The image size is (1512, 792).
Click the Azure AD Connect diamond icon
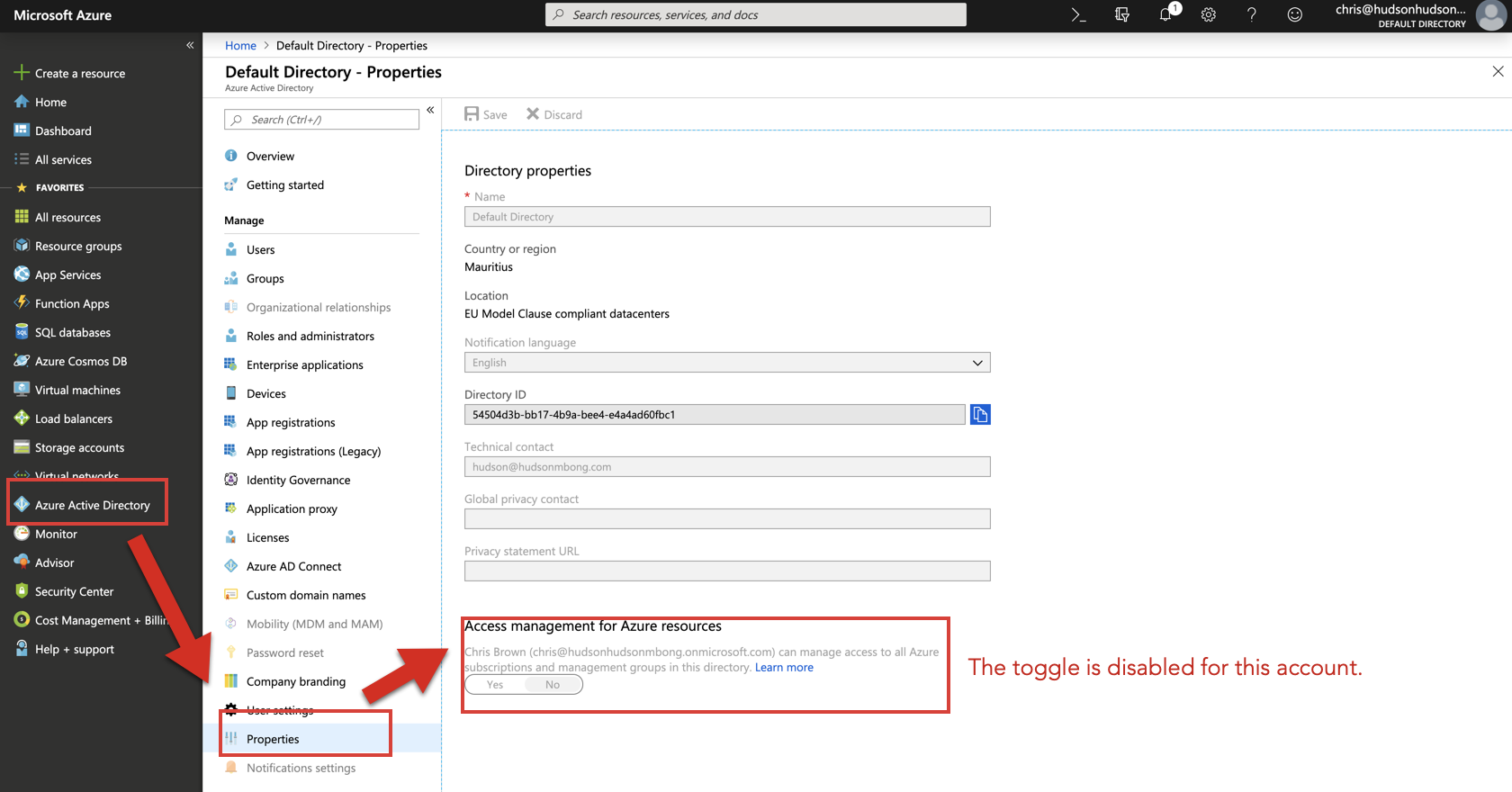point(231,566)
